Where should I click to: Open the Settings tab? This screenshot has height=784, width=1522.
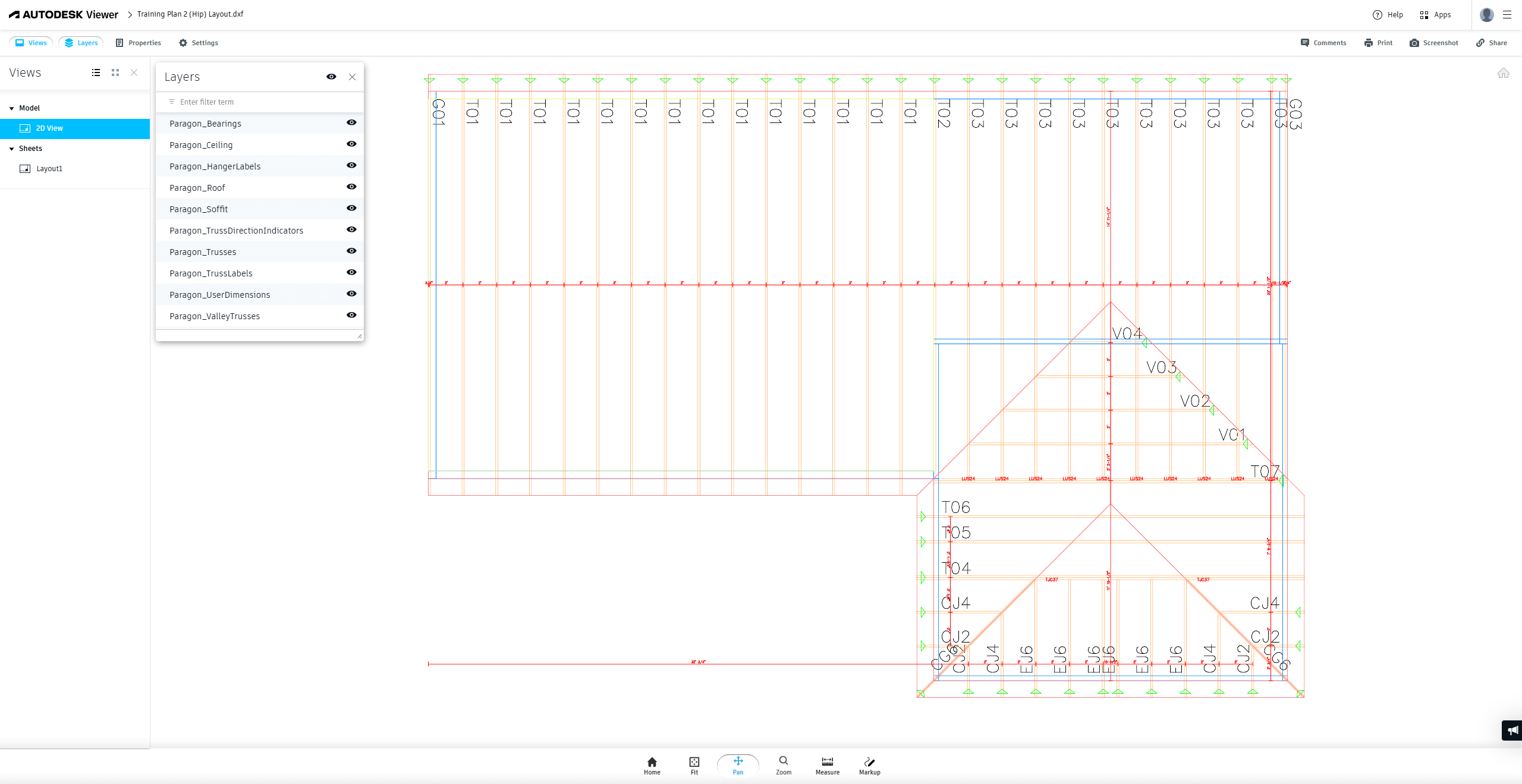pos(199,43)
